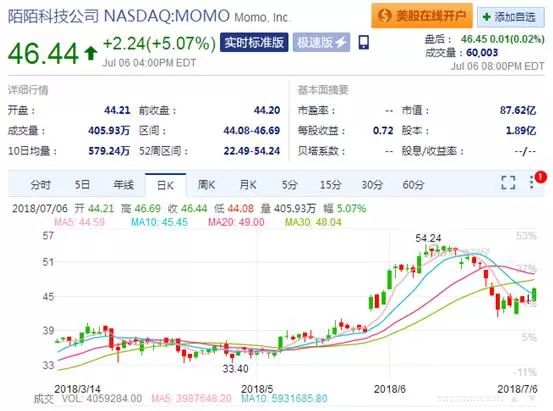The height and width of the screenshot is (411, 553).
Task: Click the opening price value 44.21
Action: 117,110
